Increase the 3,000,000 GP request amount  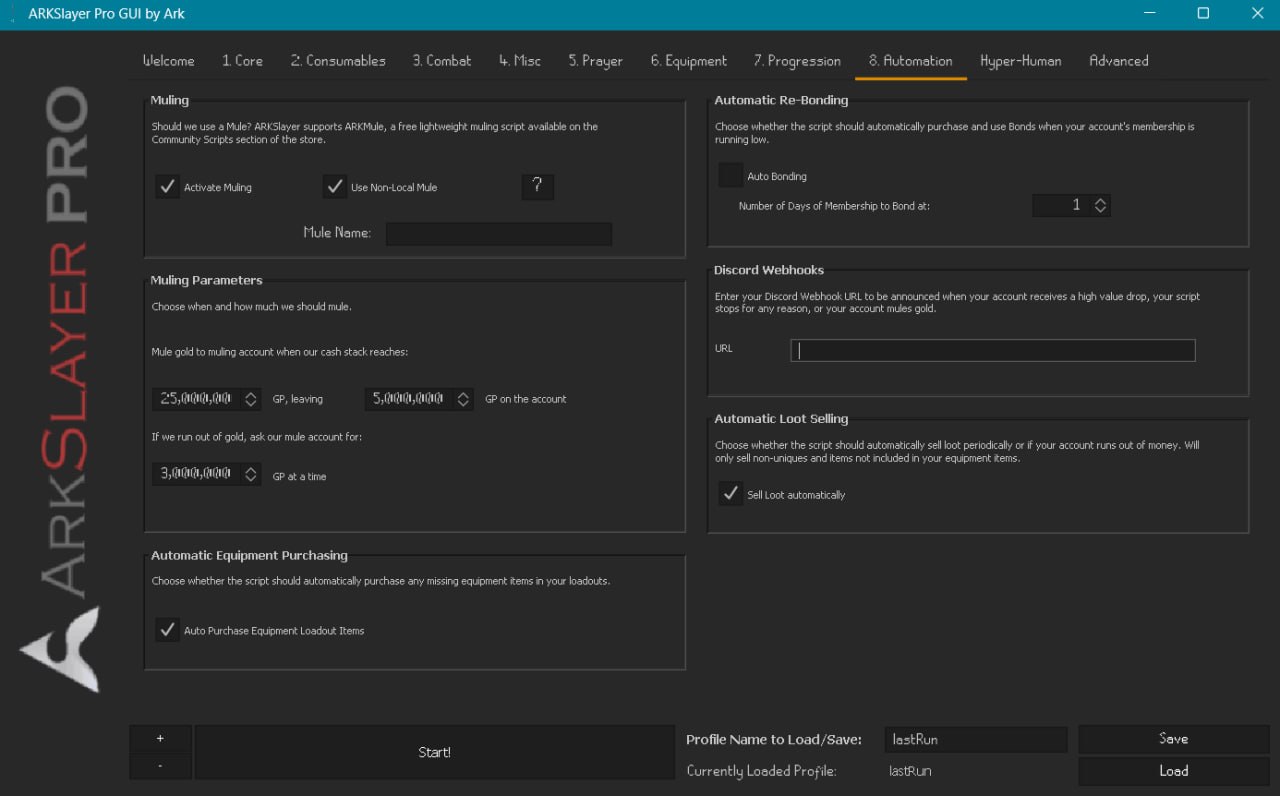pos(251,469)
